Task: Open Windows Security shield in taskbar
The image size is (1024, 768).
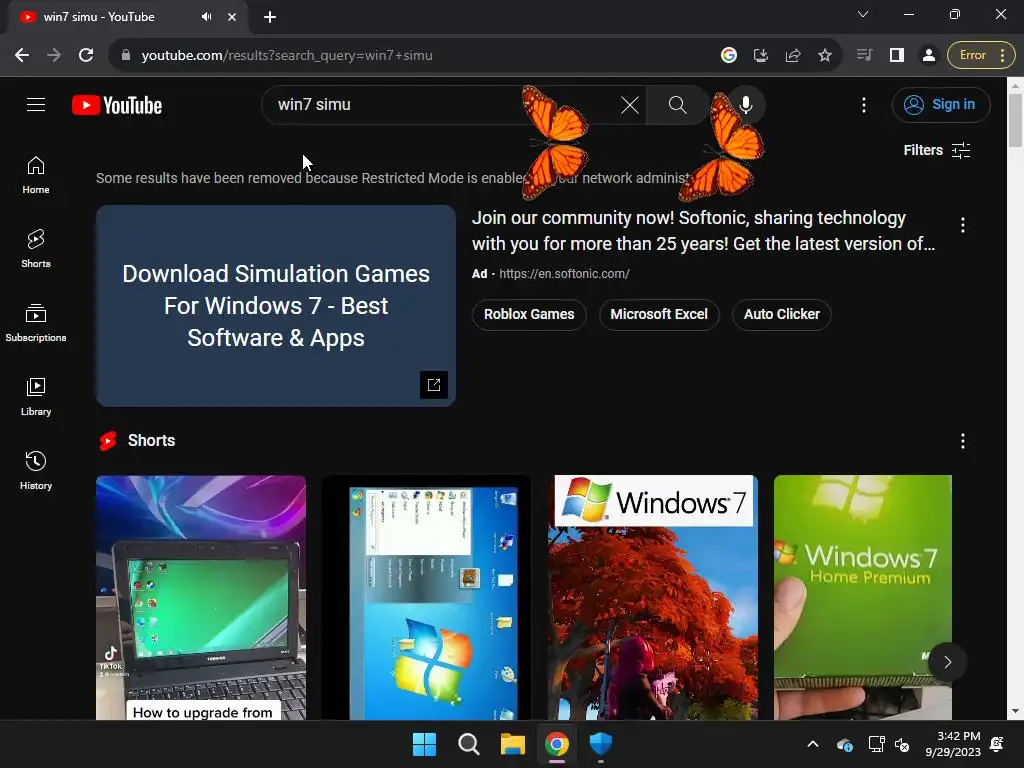Action: pos(600,744)
